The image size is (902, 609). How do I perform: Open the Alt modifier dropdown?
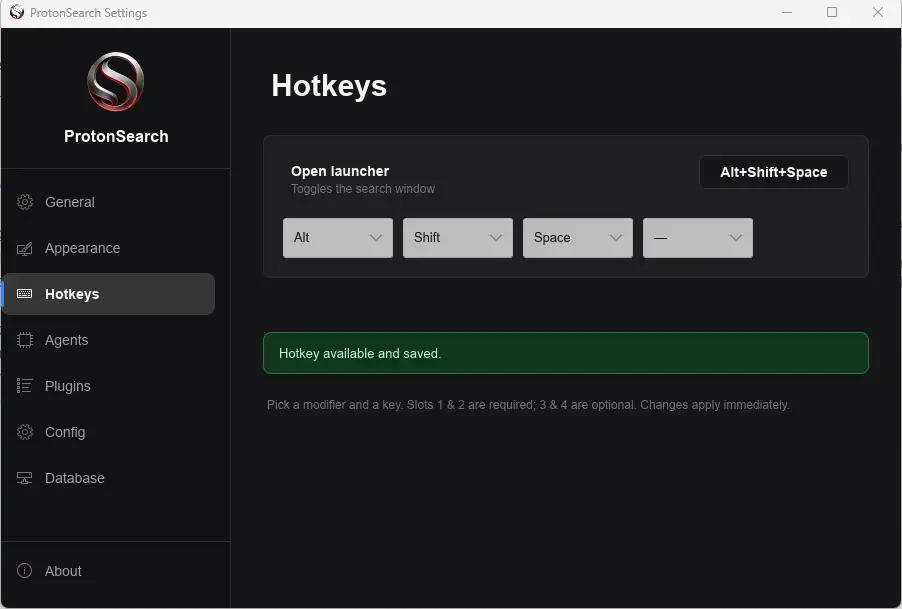(338, 238)
